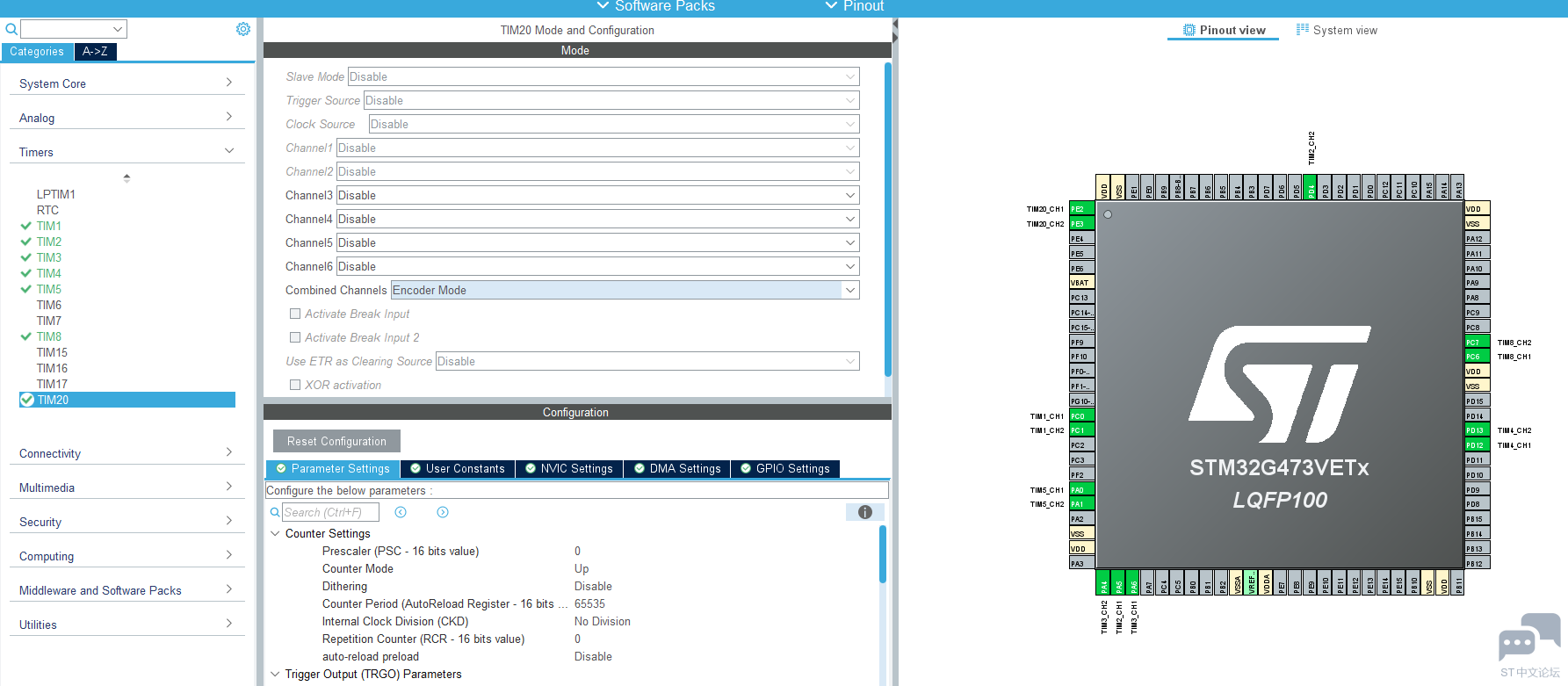Viewport: 1568px width, 686px height.
Task: Toggle XOR activation checkbox
Action: coord(295,385)
